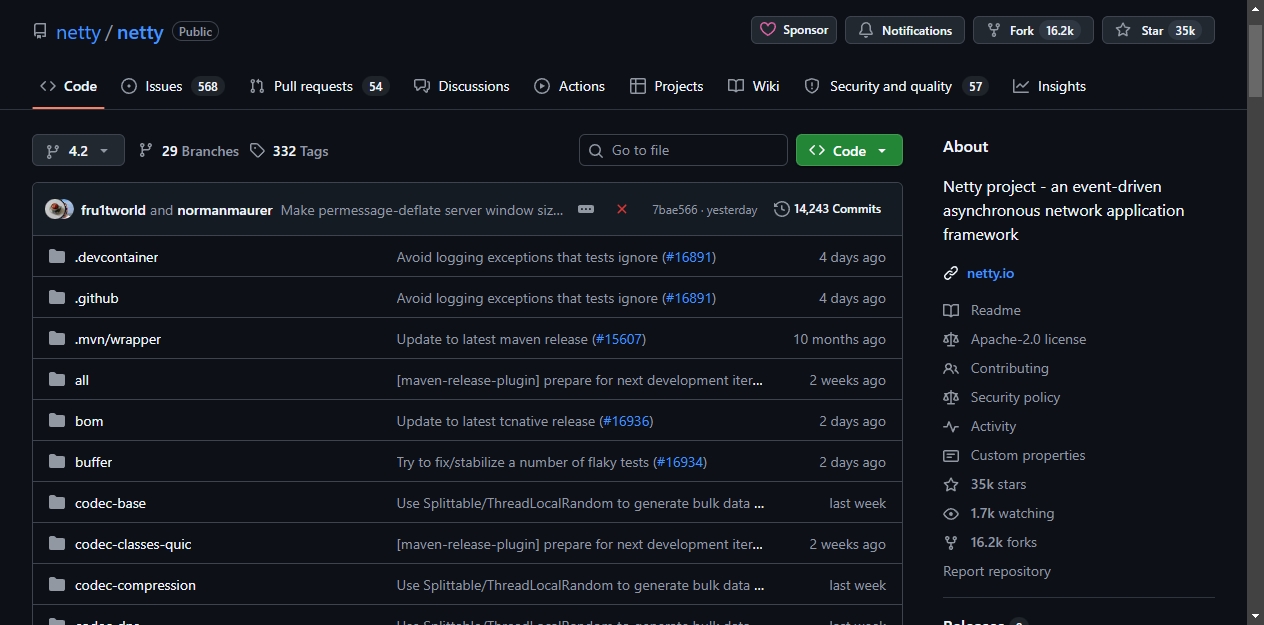
Task: Click the Star icon in header
Action: pyautogui.click(x=1123, y=30)
